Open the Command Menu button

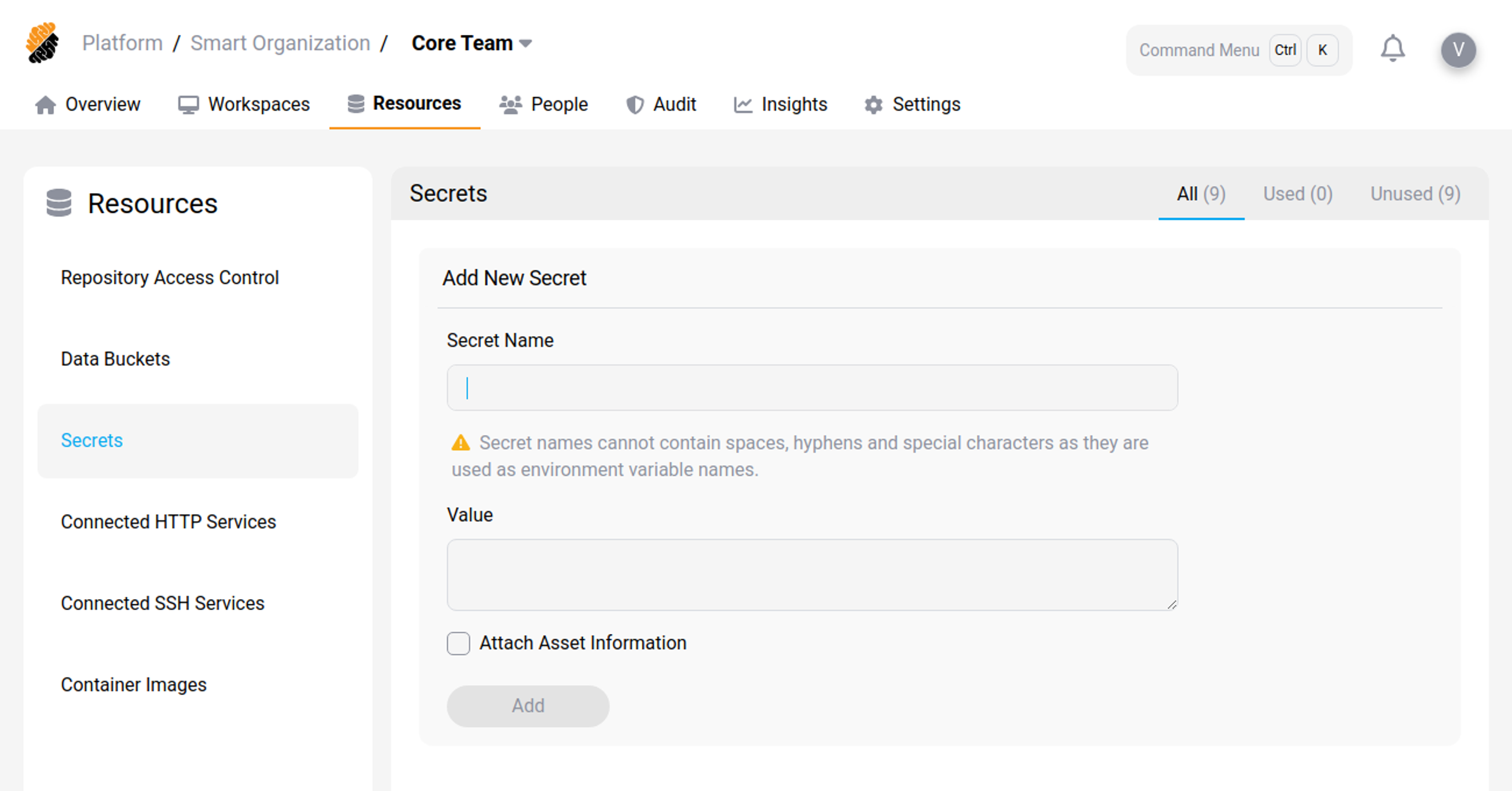click(x=1239, y=50)
